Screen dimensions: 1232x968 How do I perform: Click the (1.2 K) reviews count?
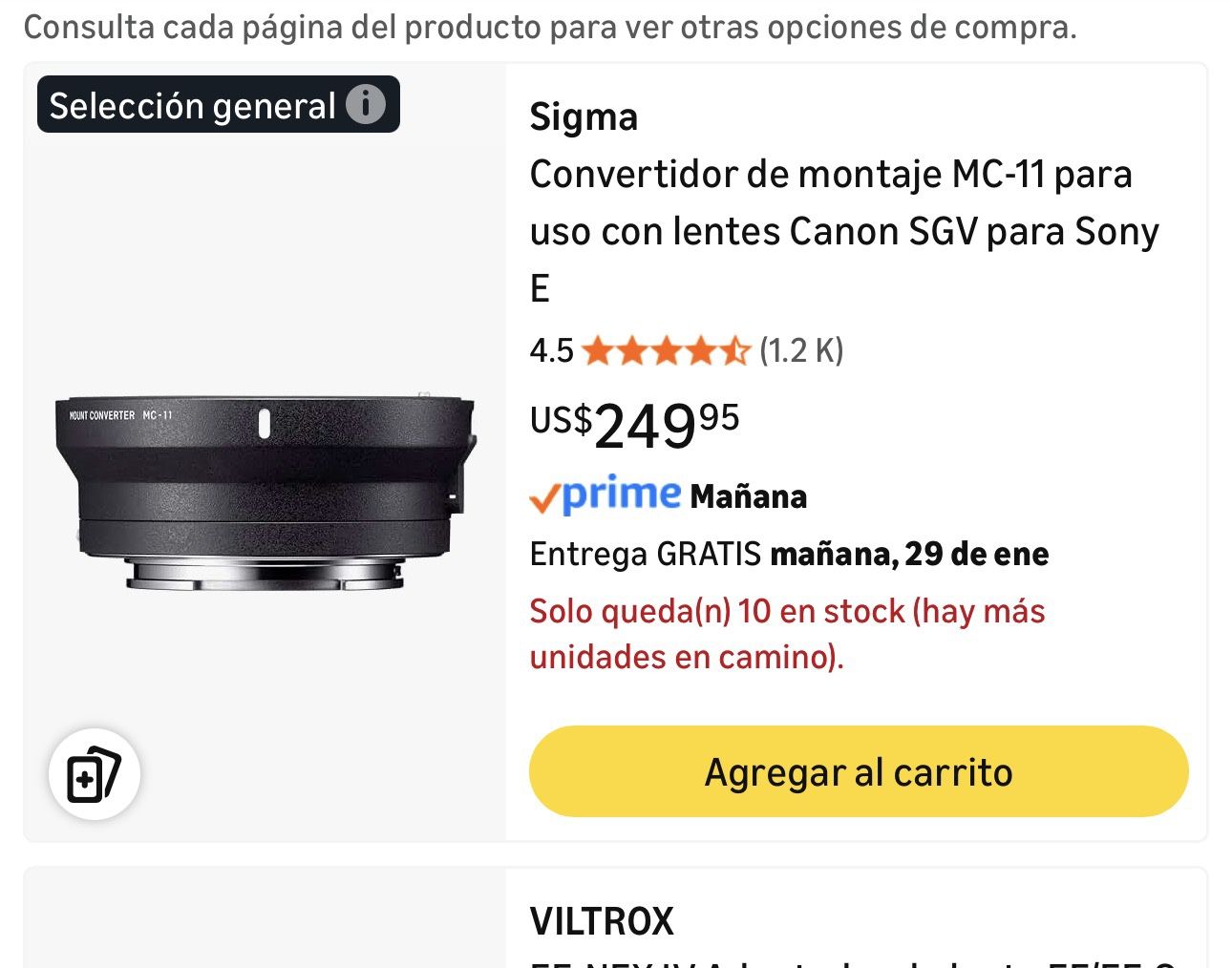(800, 350)
